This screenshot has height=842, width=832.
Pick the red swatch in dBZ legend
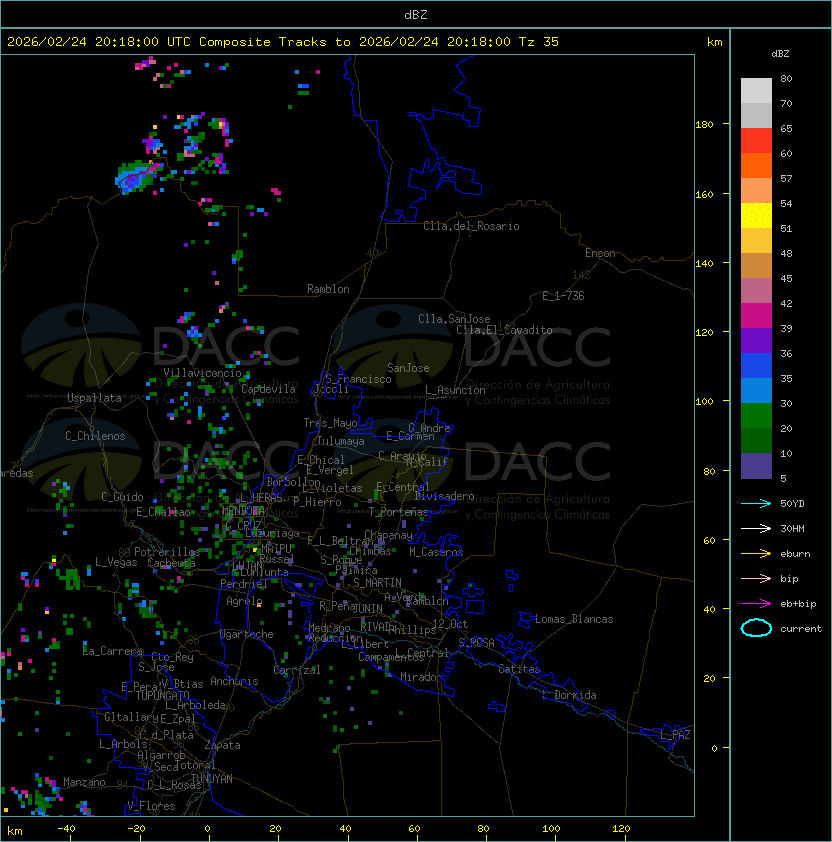pos(756,141)
